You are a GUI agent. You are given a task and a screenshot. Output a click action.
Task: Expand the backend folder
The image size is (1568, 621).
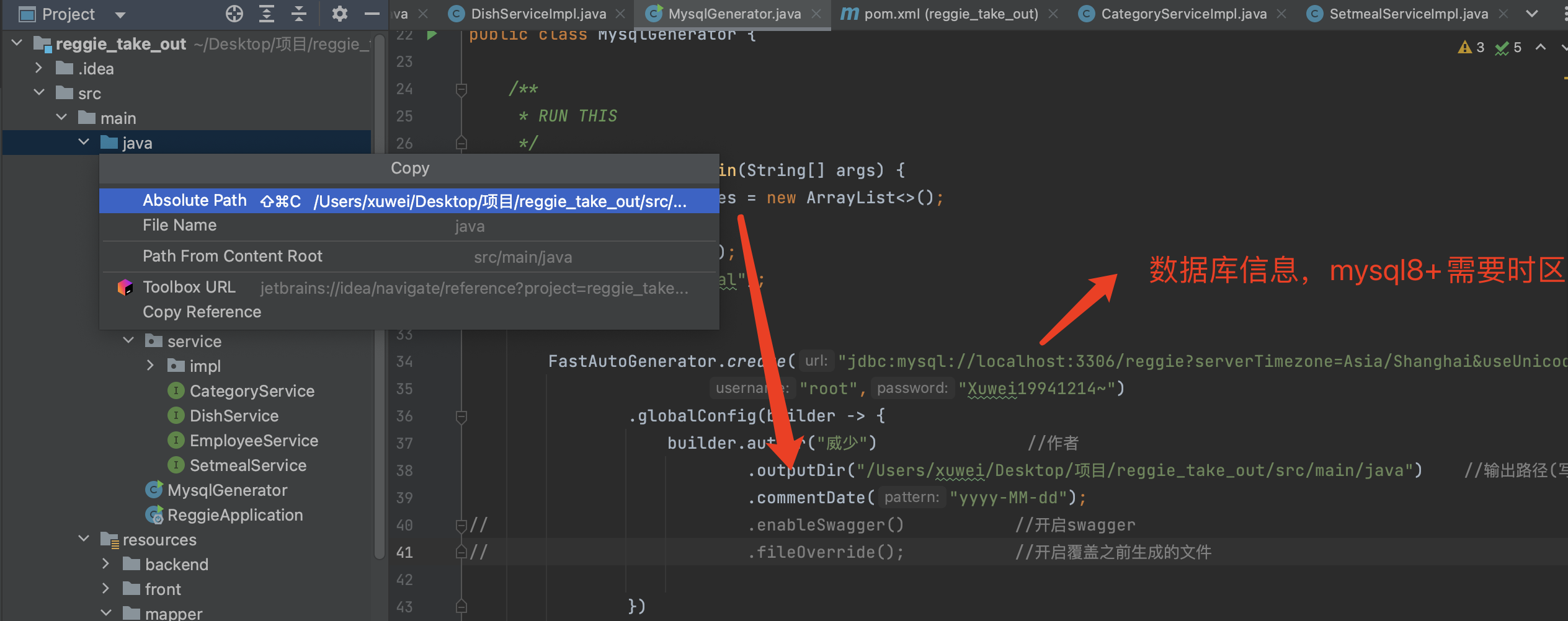pos(106,564)
